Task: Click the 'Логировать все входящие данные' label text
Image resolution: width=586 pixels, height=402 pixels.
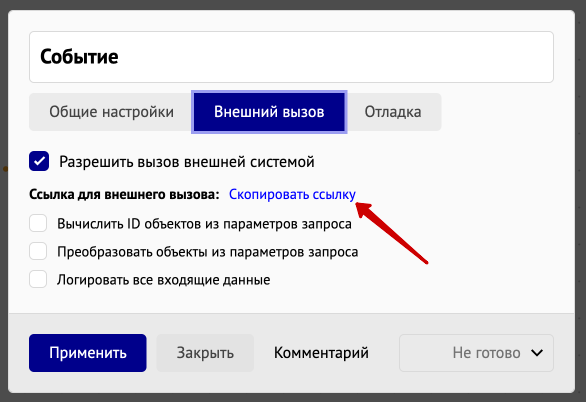Action: [x=164, y=280]
